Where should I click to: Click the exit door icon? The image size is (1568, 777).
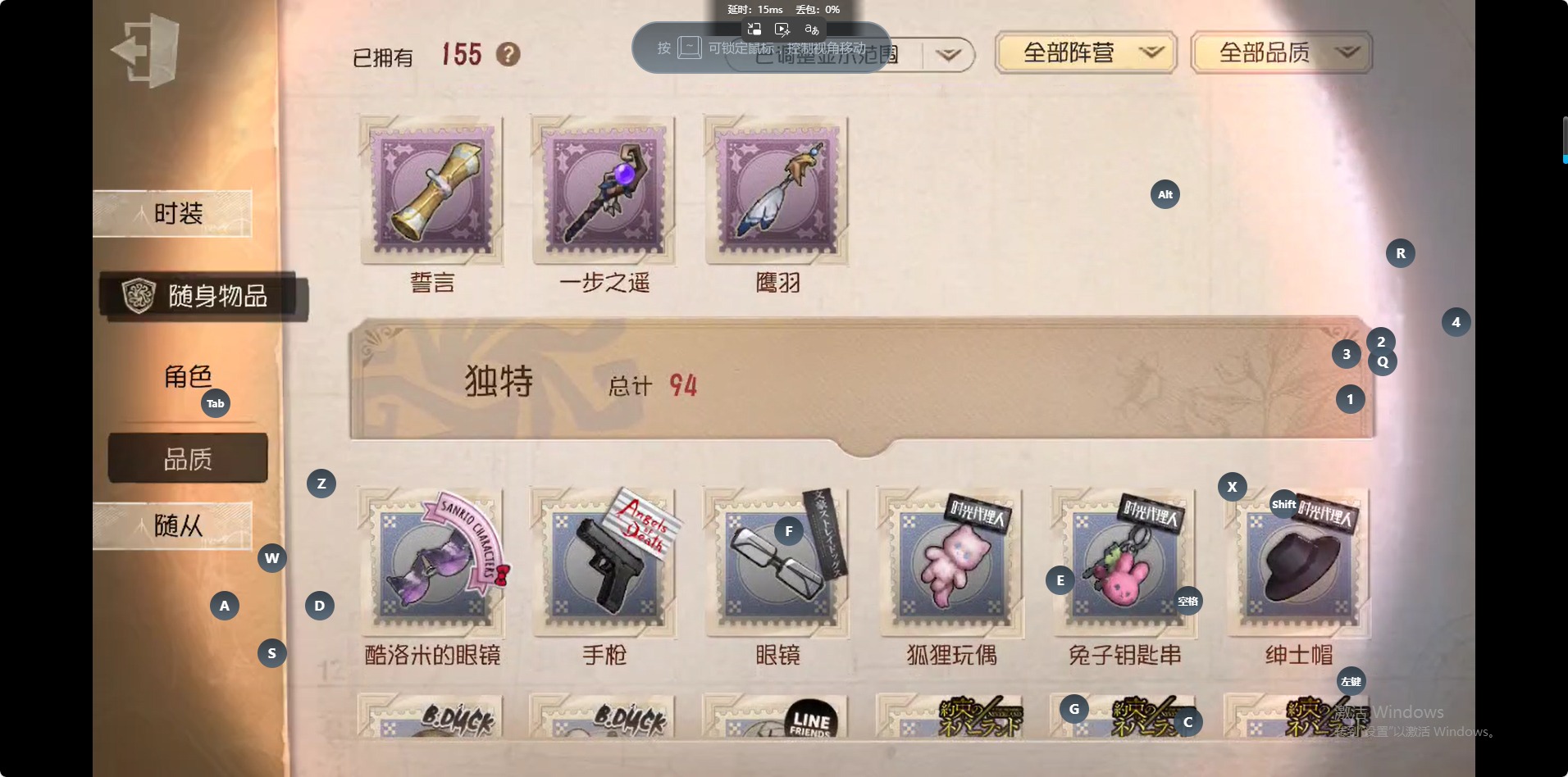click(145, 52)
